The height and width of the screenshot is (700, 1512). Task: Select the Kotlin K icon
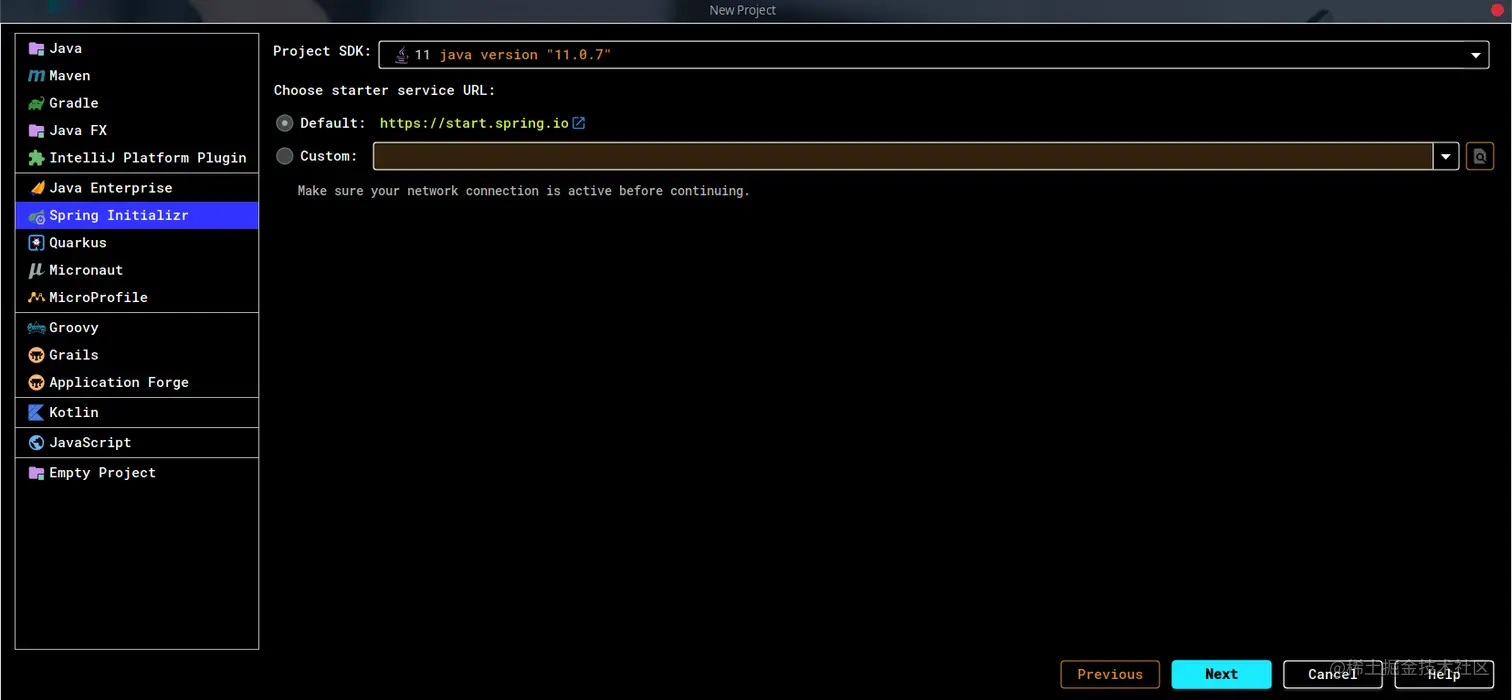pos(36,412)
